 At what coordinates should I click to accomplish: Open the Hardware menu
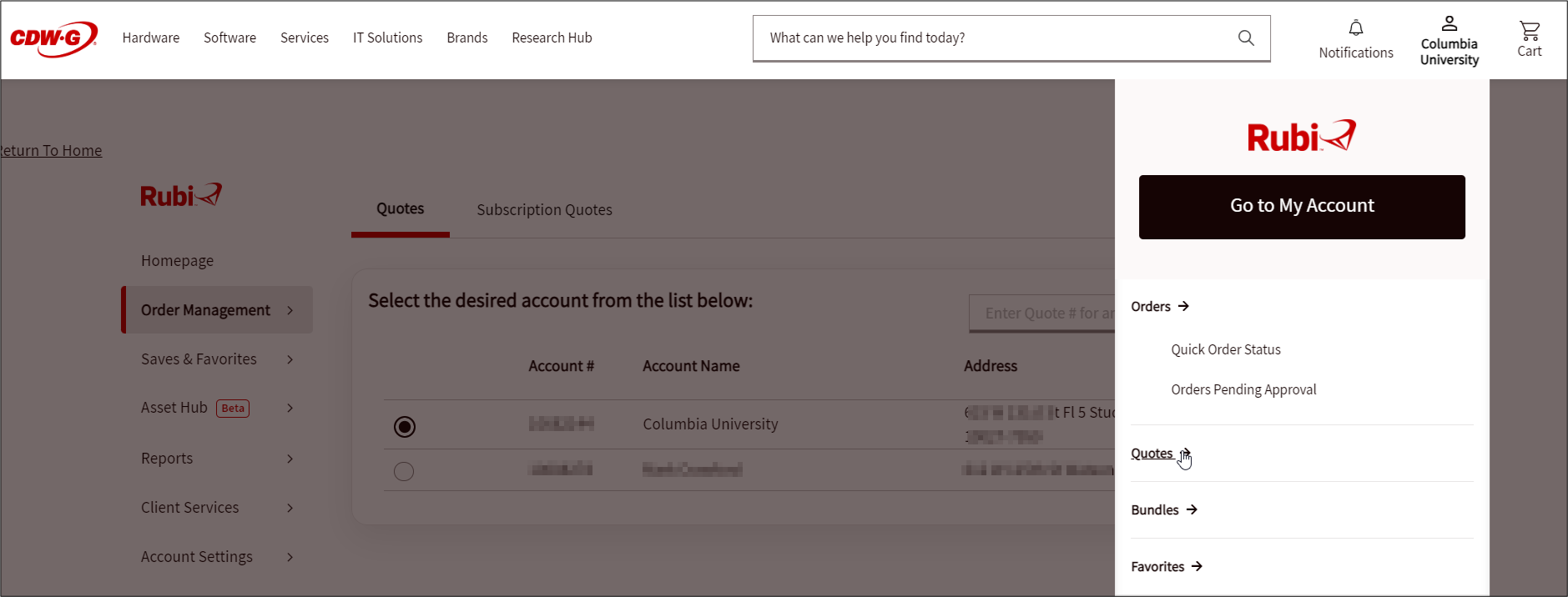(x=151, y=38)
